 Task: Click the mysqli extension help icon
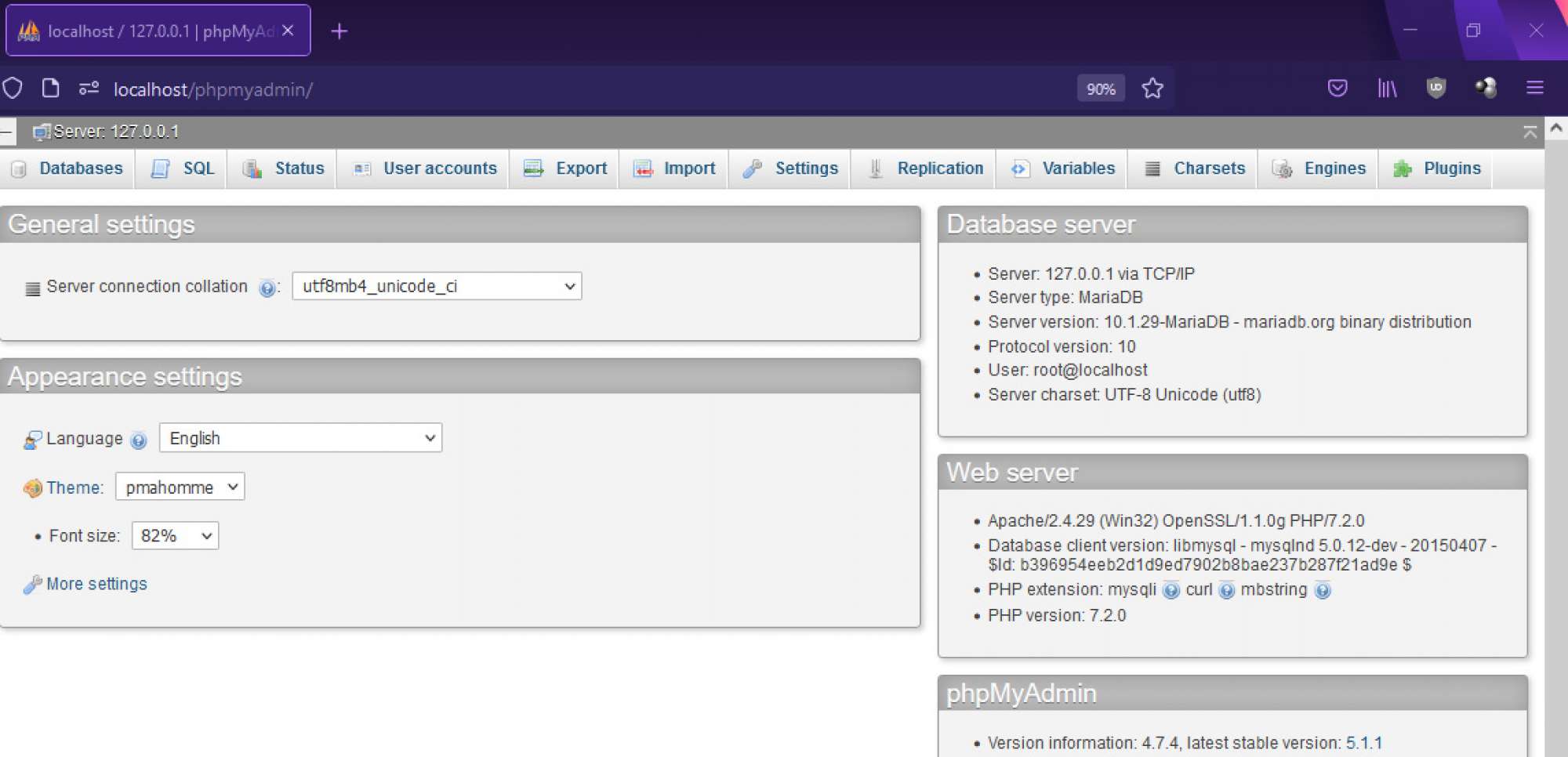1171,591
